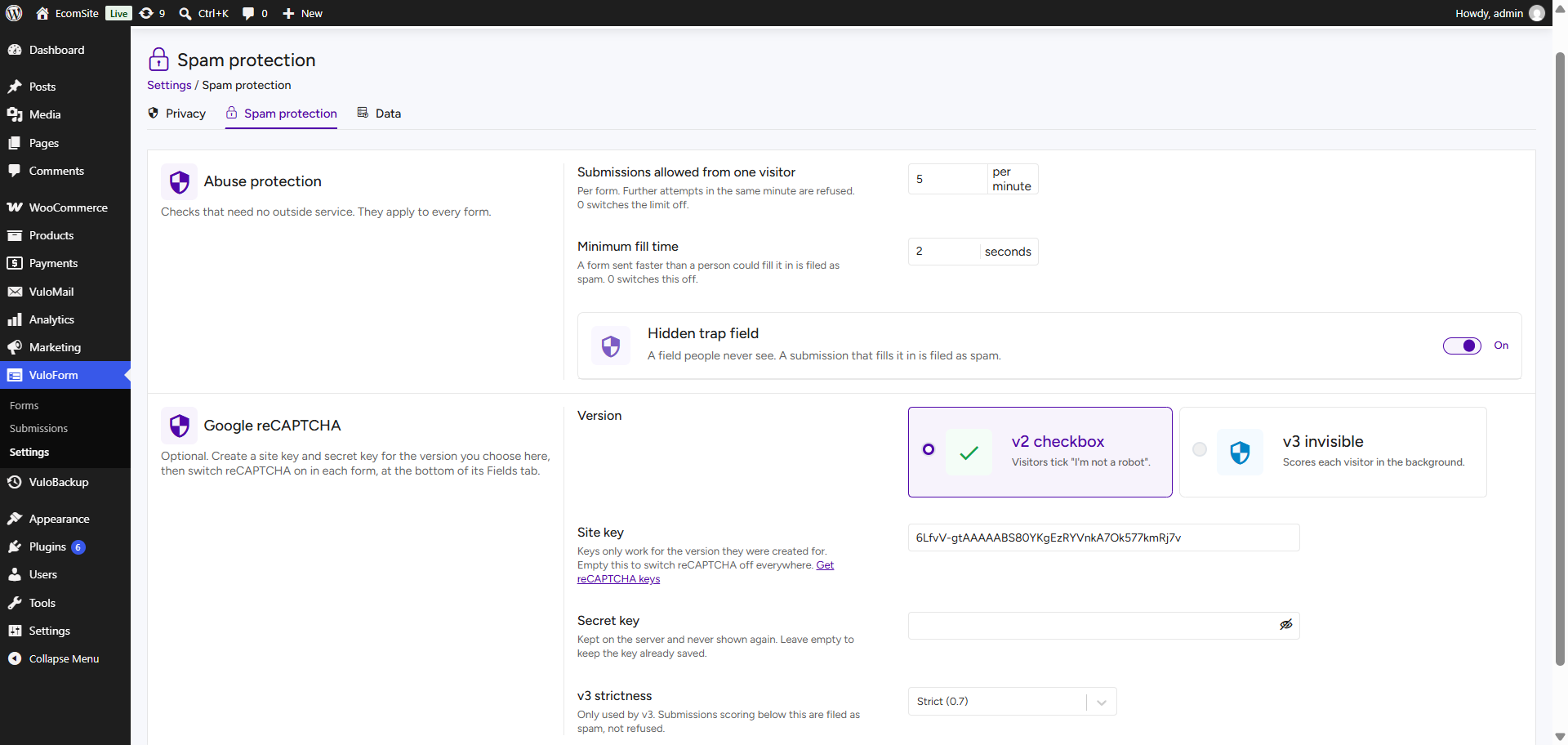Open VuloMail envelope item
This screenshot has height=745, width=1568.
click(65, 292)
